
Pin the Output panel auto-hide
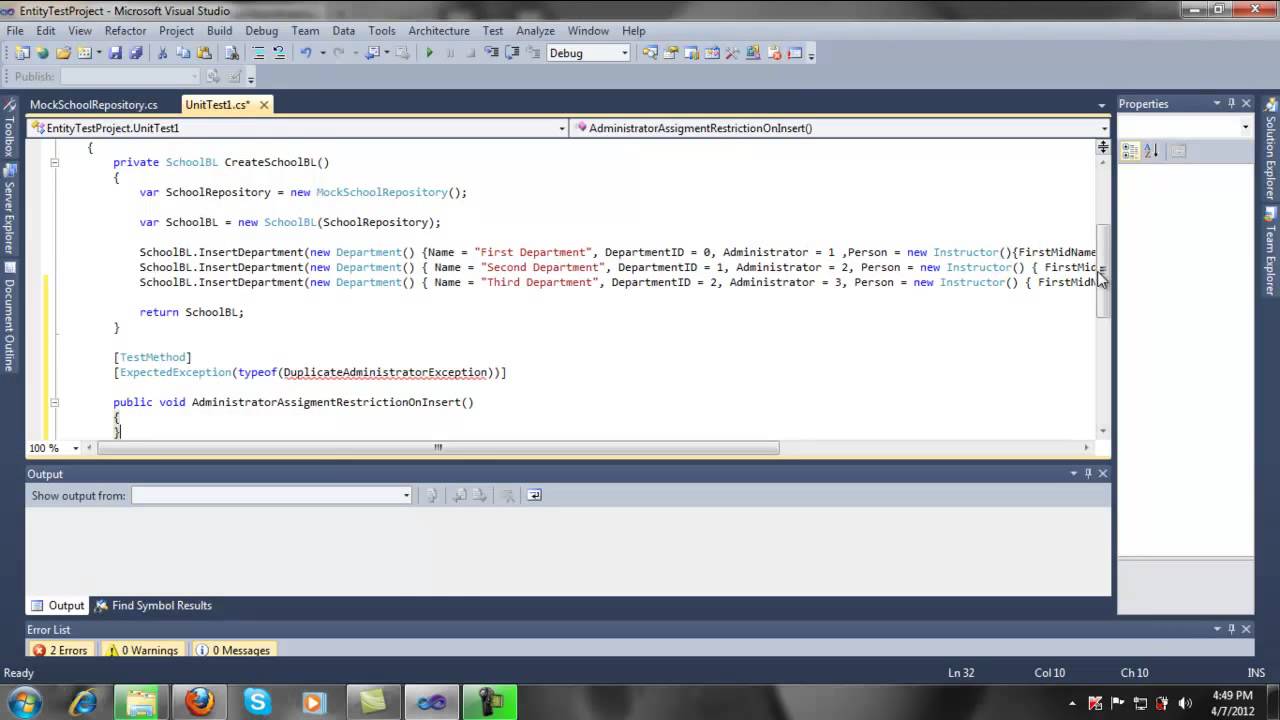pos(1088,473)
